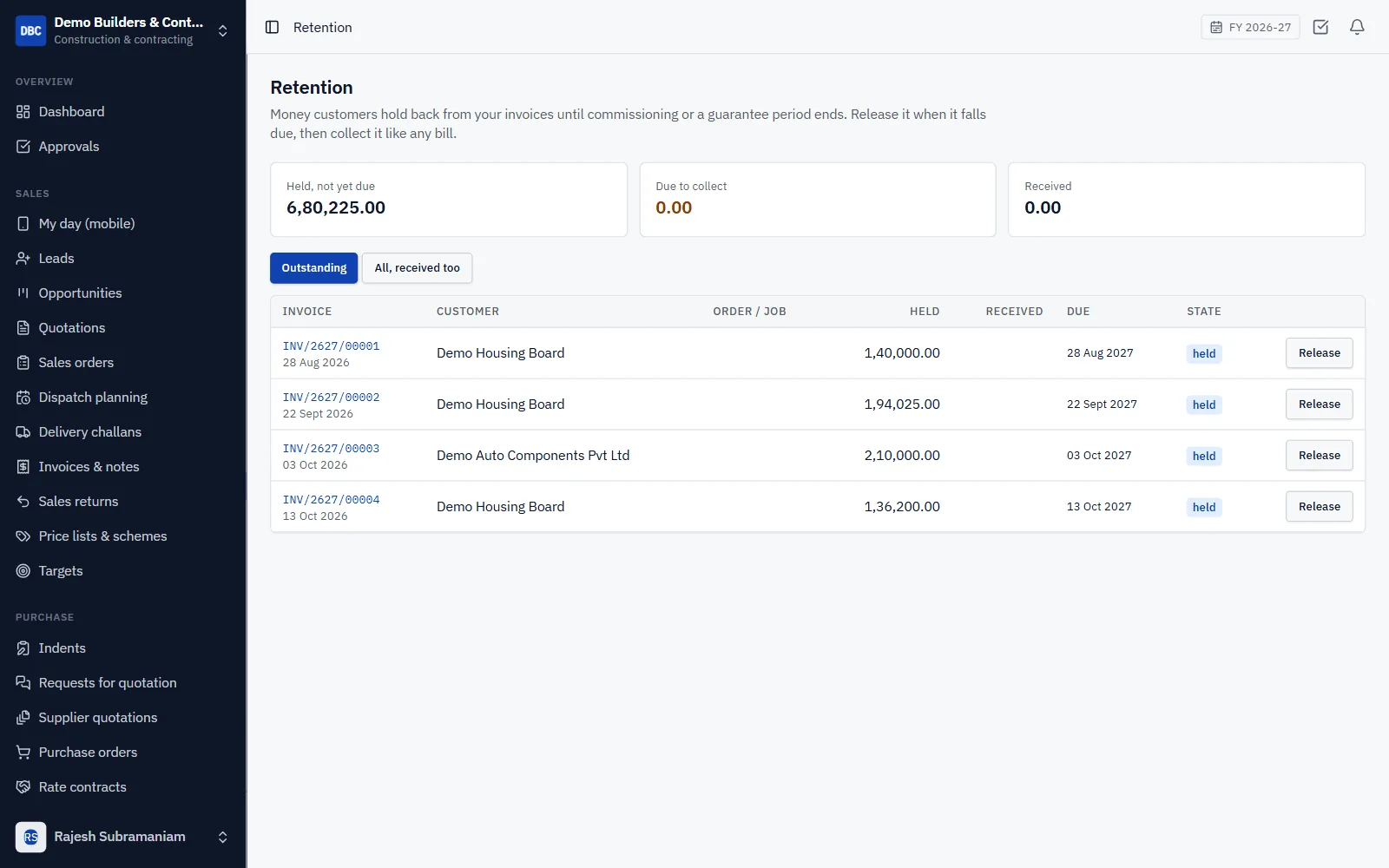Click the Rate contracts handshake icon
This screenshot has width=1389, height=868.
point(23,787)
